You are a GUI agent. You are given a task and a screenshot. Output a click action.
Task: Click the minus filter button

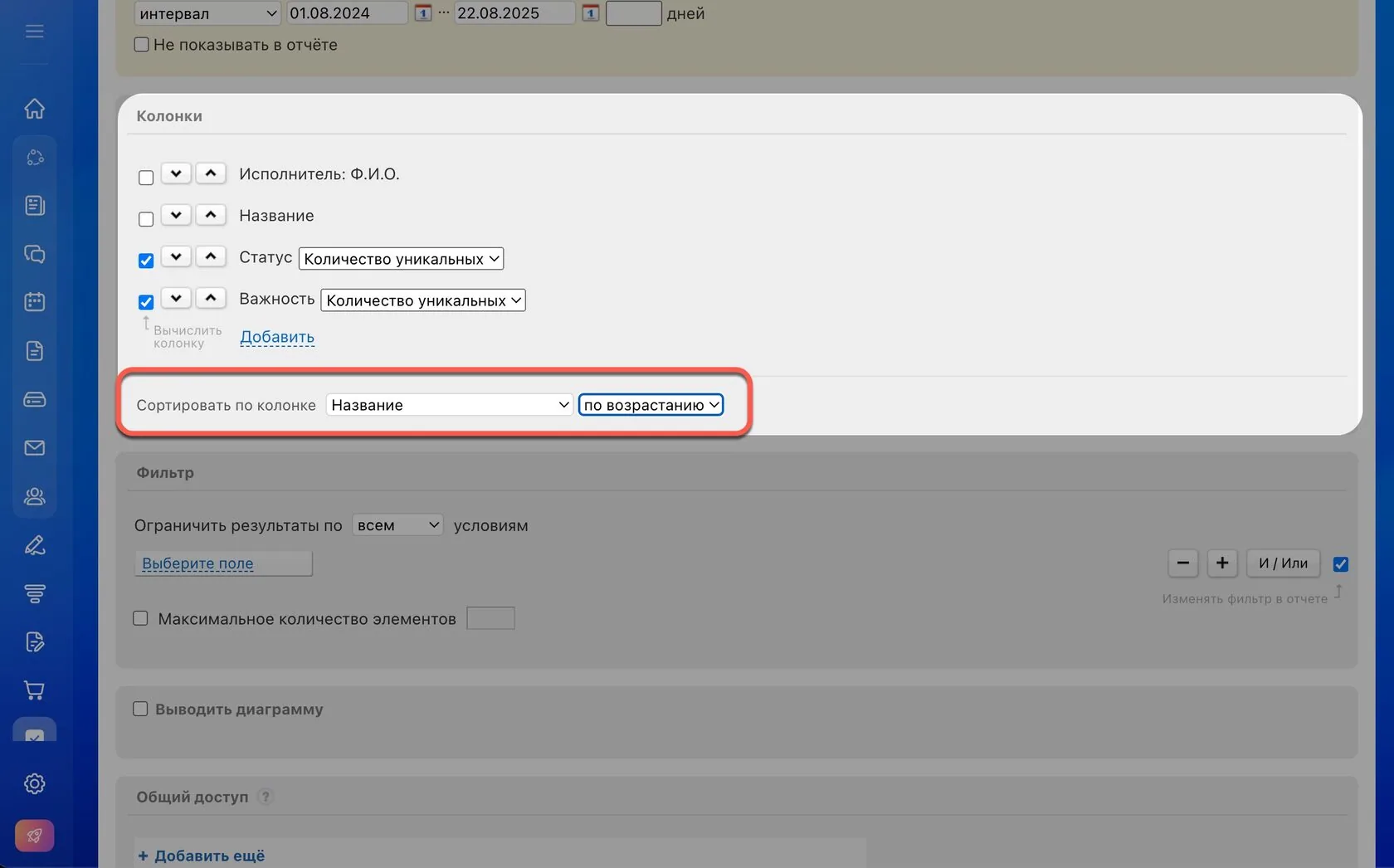(x=1183, y=563)
